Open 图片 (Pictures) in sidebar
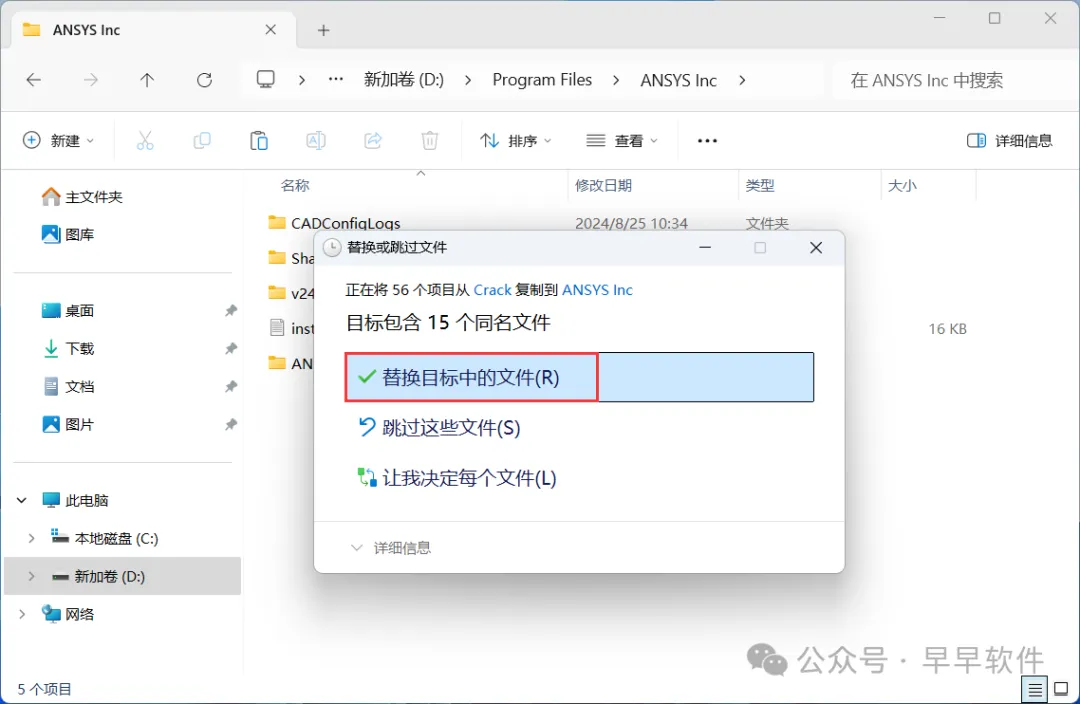This screenshot has width=1080, height=704. (68, 424)
